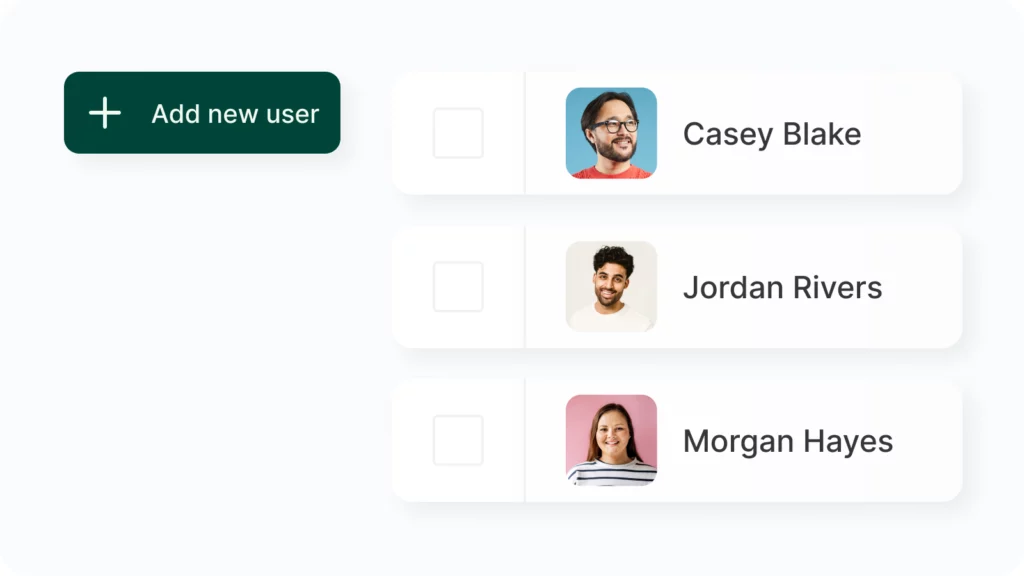Tick the checkbox for Casey Blake

458,133
